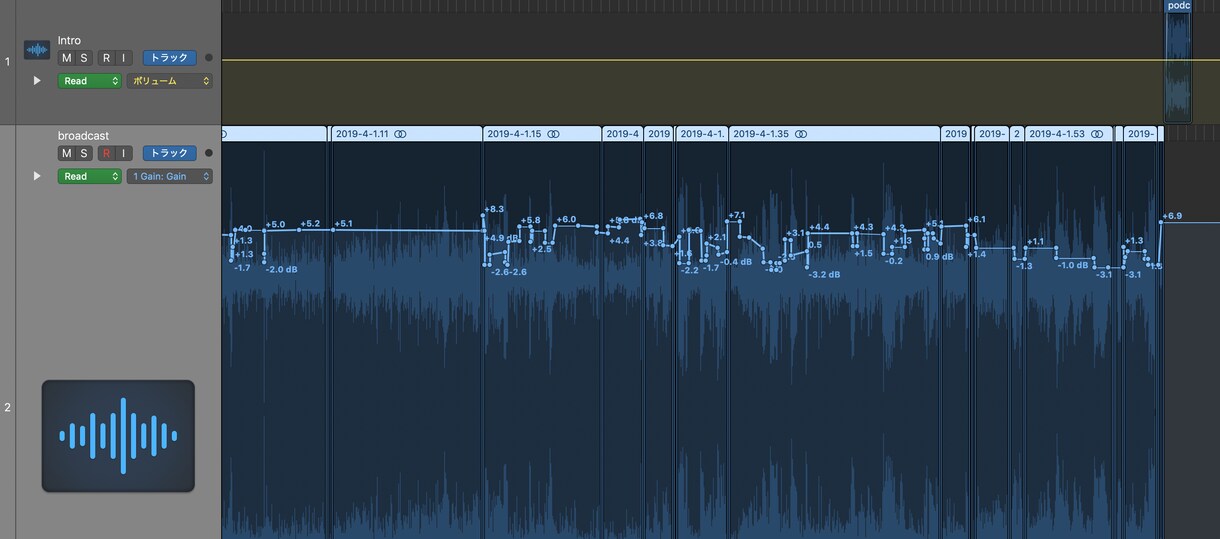Select the podc region on Intro track

[x=1179, y=60]
